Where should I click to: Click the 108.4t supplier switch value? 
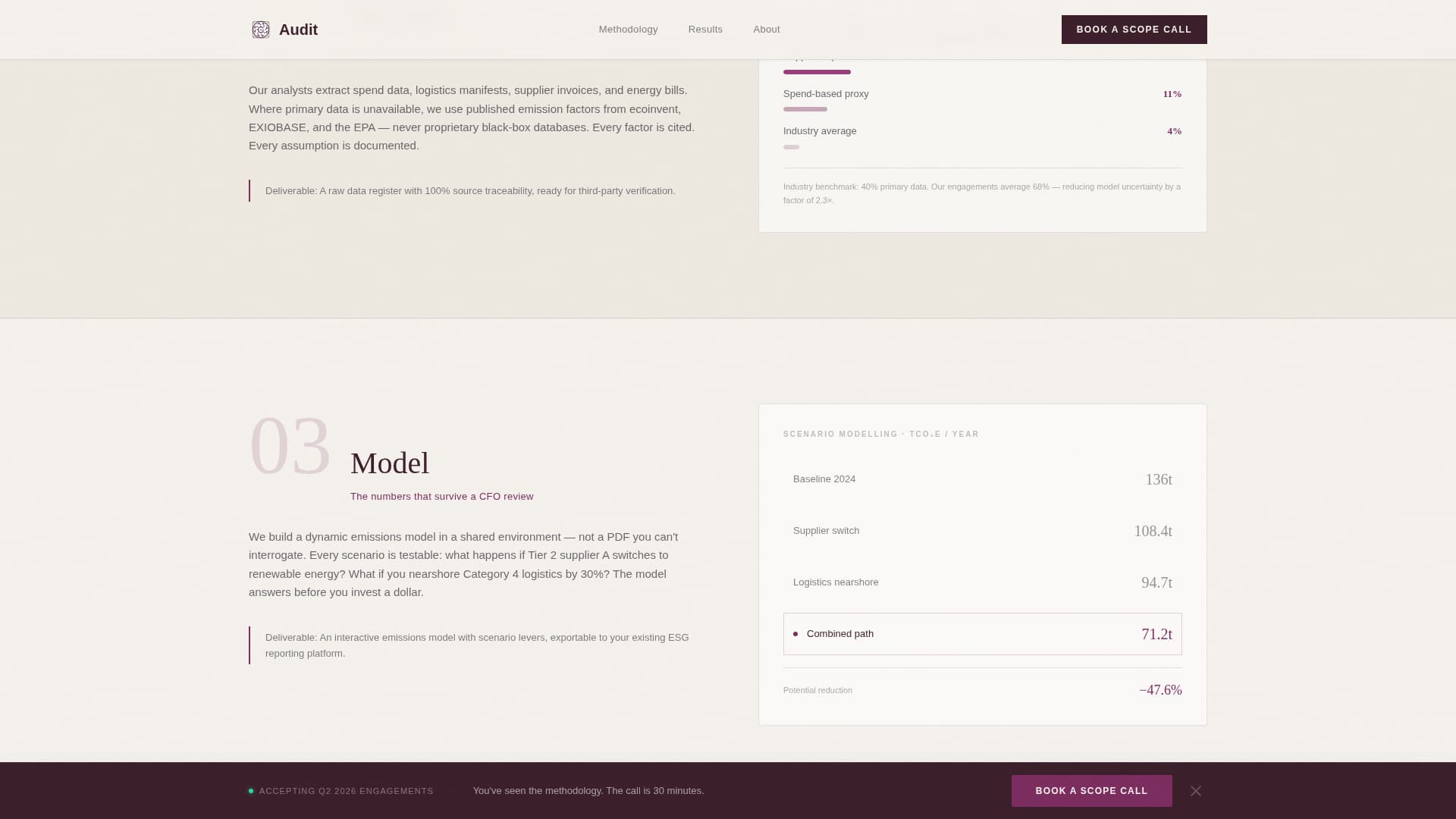pos(1153,531)
